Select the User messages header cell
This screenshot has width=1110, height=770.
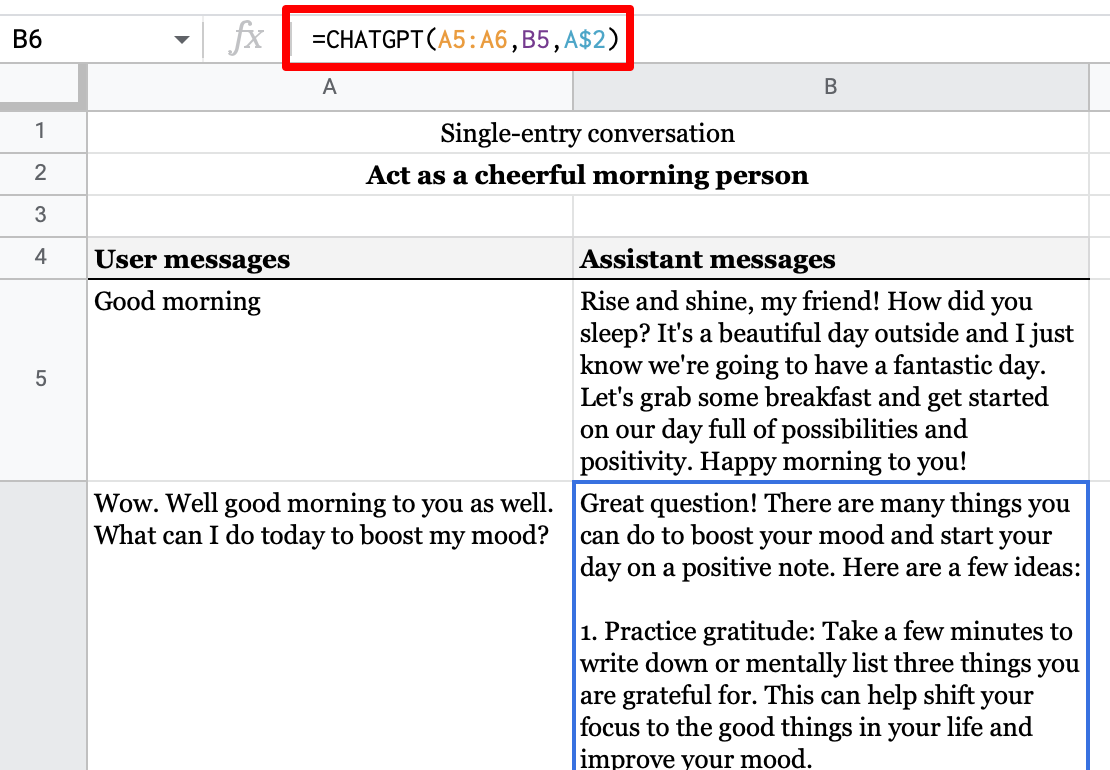pos(329,258)
